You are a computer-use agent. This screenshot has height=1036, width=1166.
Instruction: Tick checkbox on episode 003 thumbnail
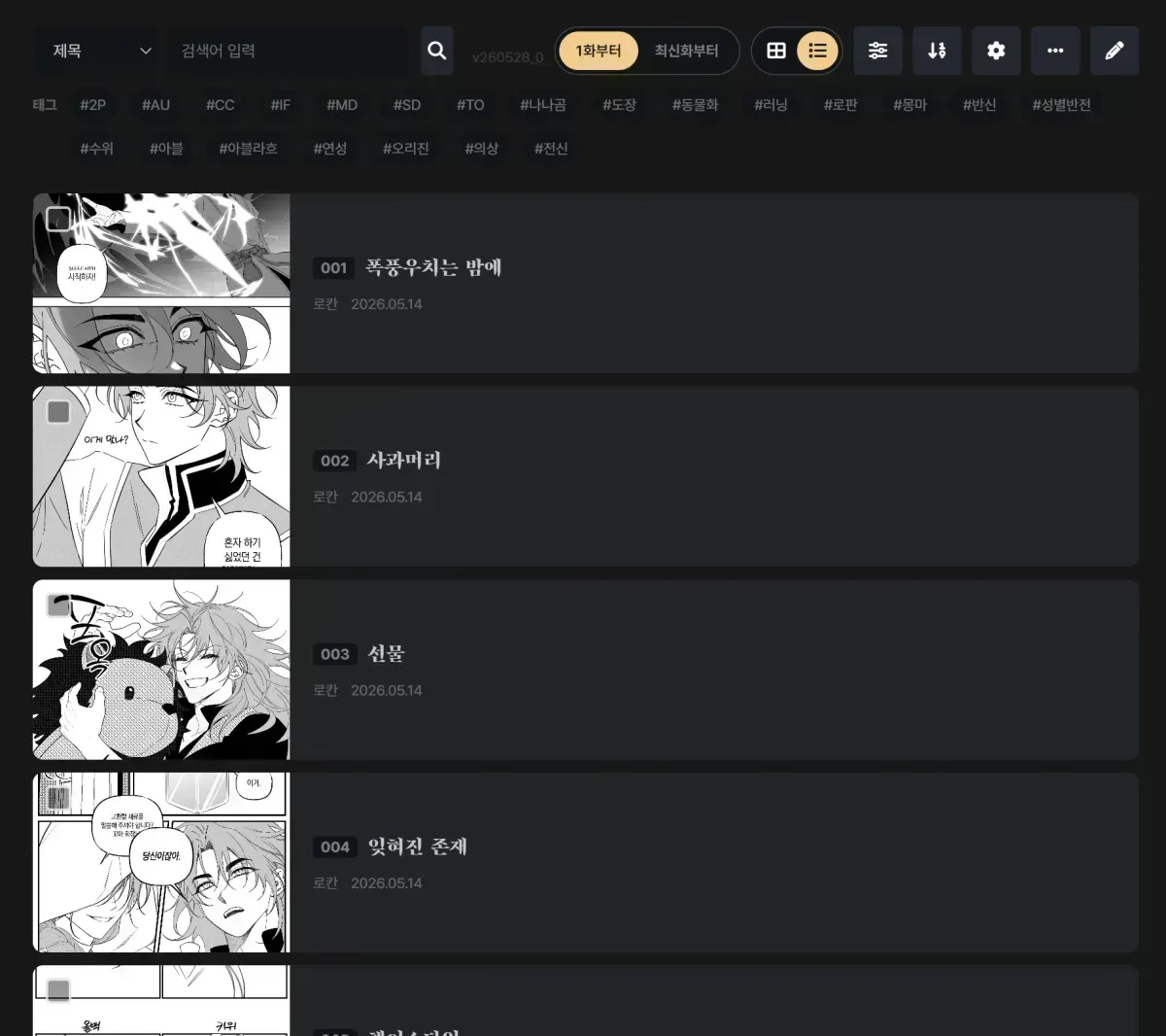point(58,605)
